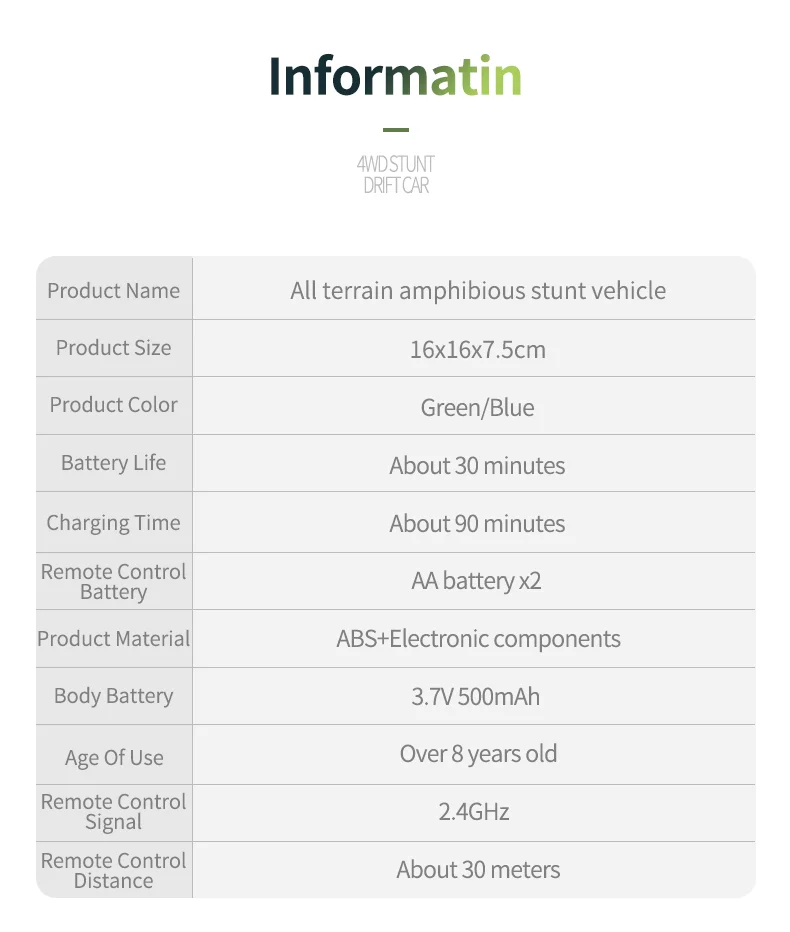This screenshot has height=932, width=790.
Task: Select the "Battery Life" label
Action: [114, 463]
